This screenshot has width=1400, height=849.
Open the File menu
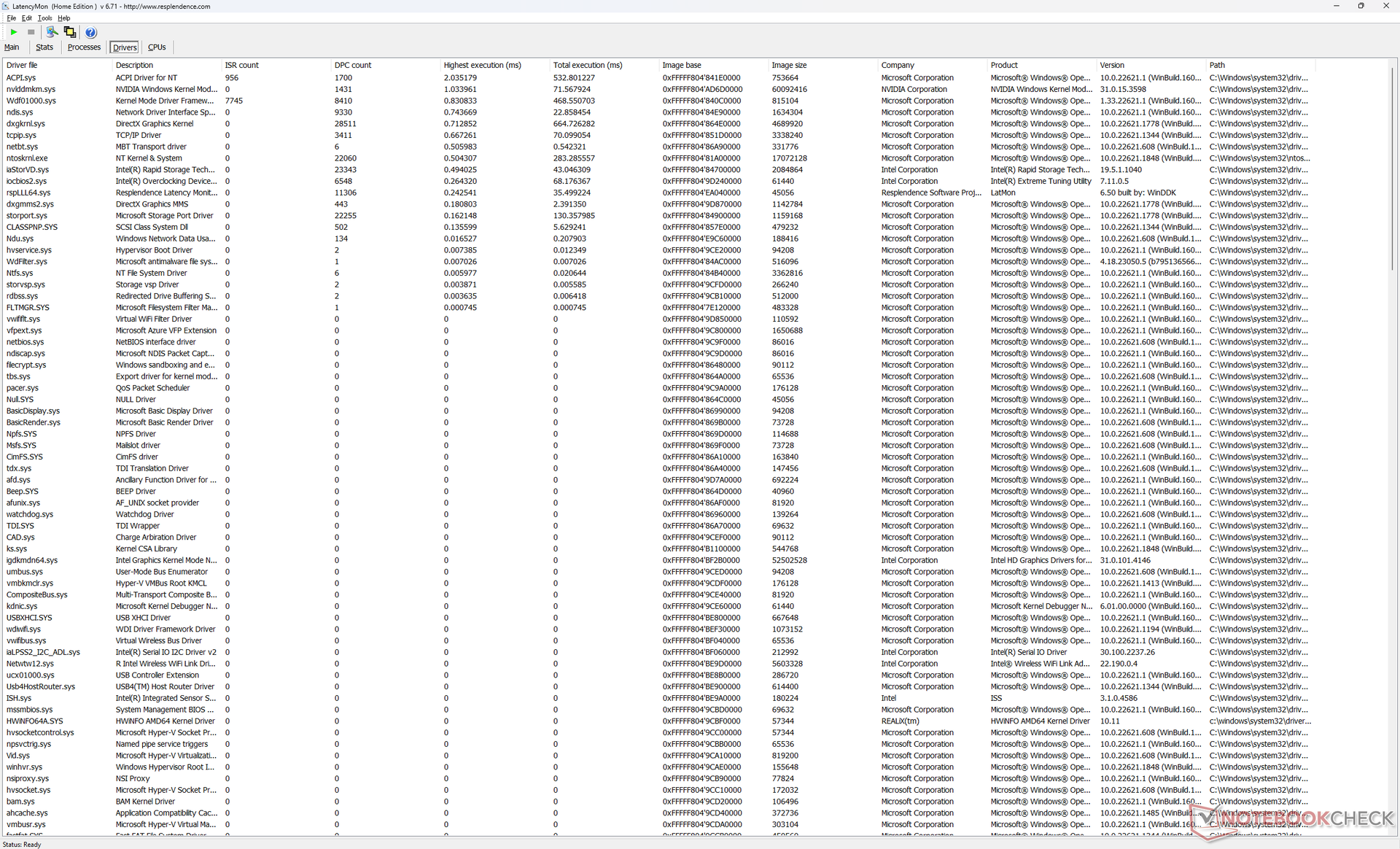tap(11, 18)
